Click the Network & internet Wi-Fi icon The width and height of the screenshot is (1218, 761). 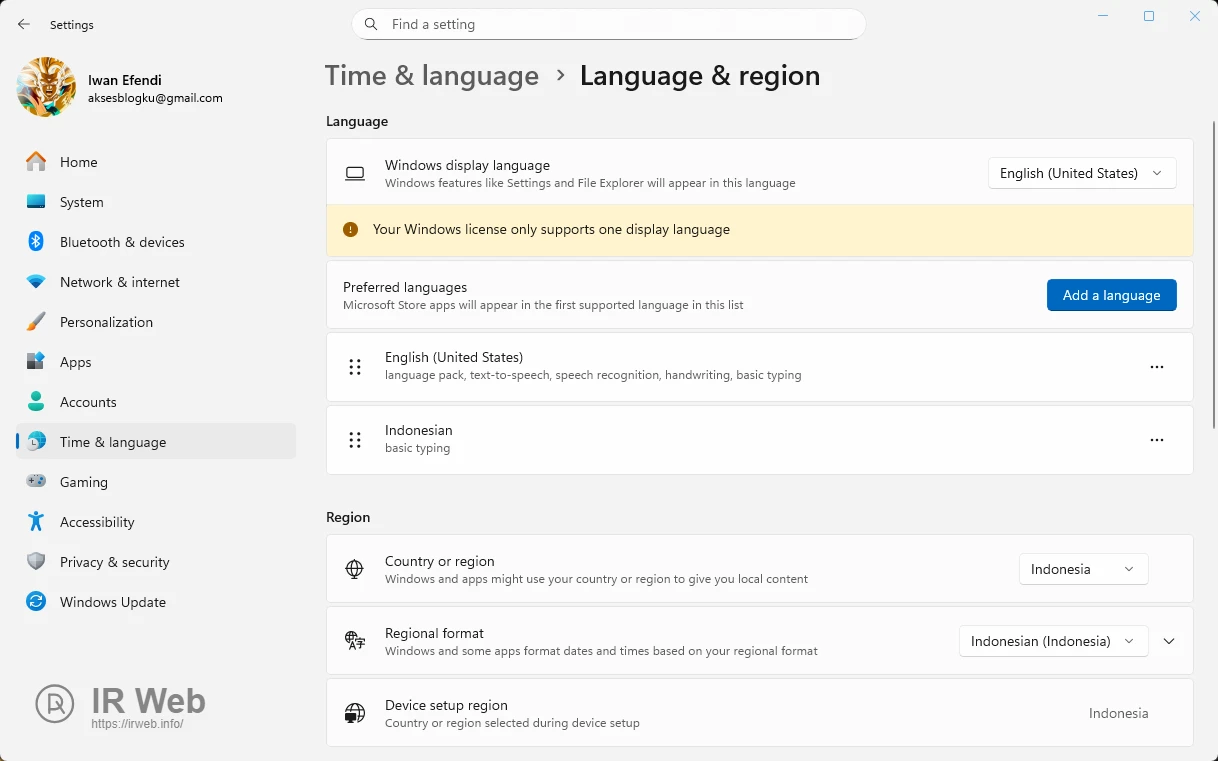click(x=36, y=282)
